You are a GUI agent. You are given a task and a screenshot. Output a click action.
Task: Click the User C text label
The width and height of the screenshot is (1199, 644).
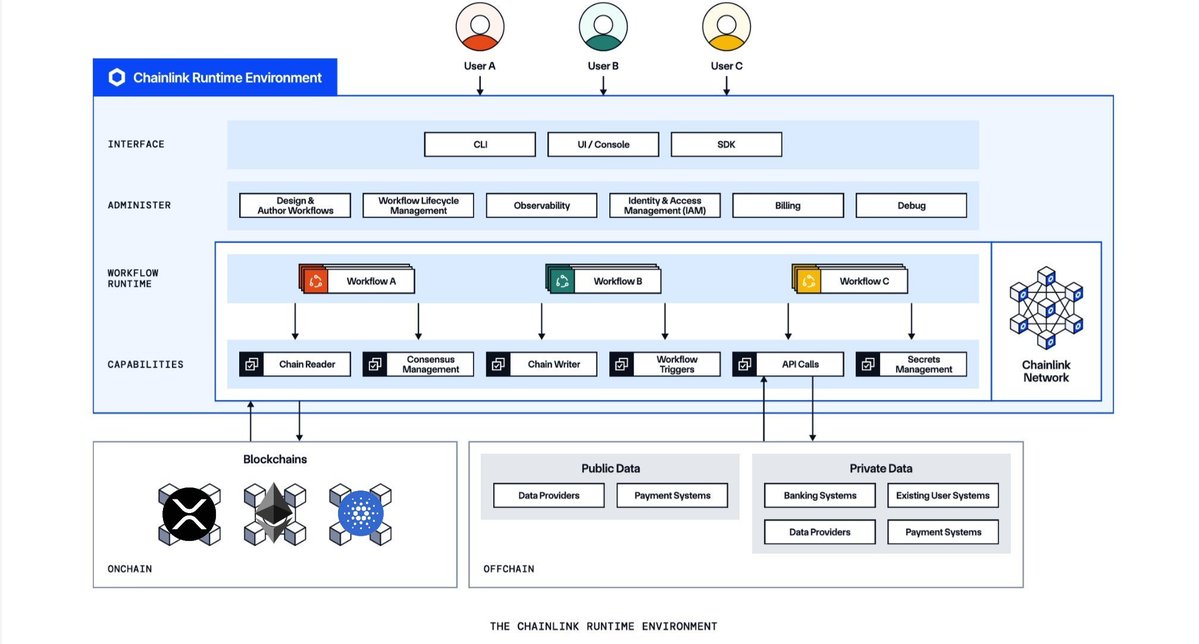pyautogui.click(x=726, y=66)
